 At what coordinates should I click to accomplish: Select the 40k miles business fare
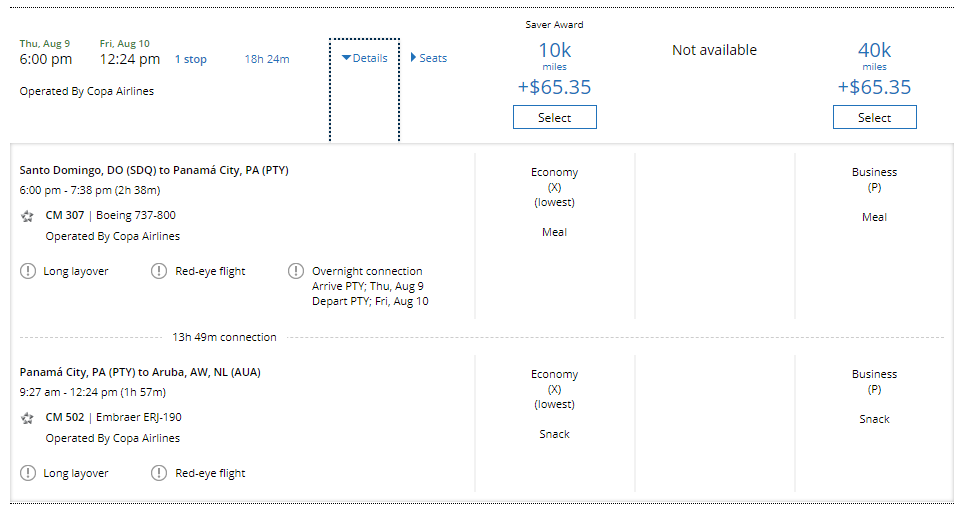pyautogui.click(x=874, y=118)
